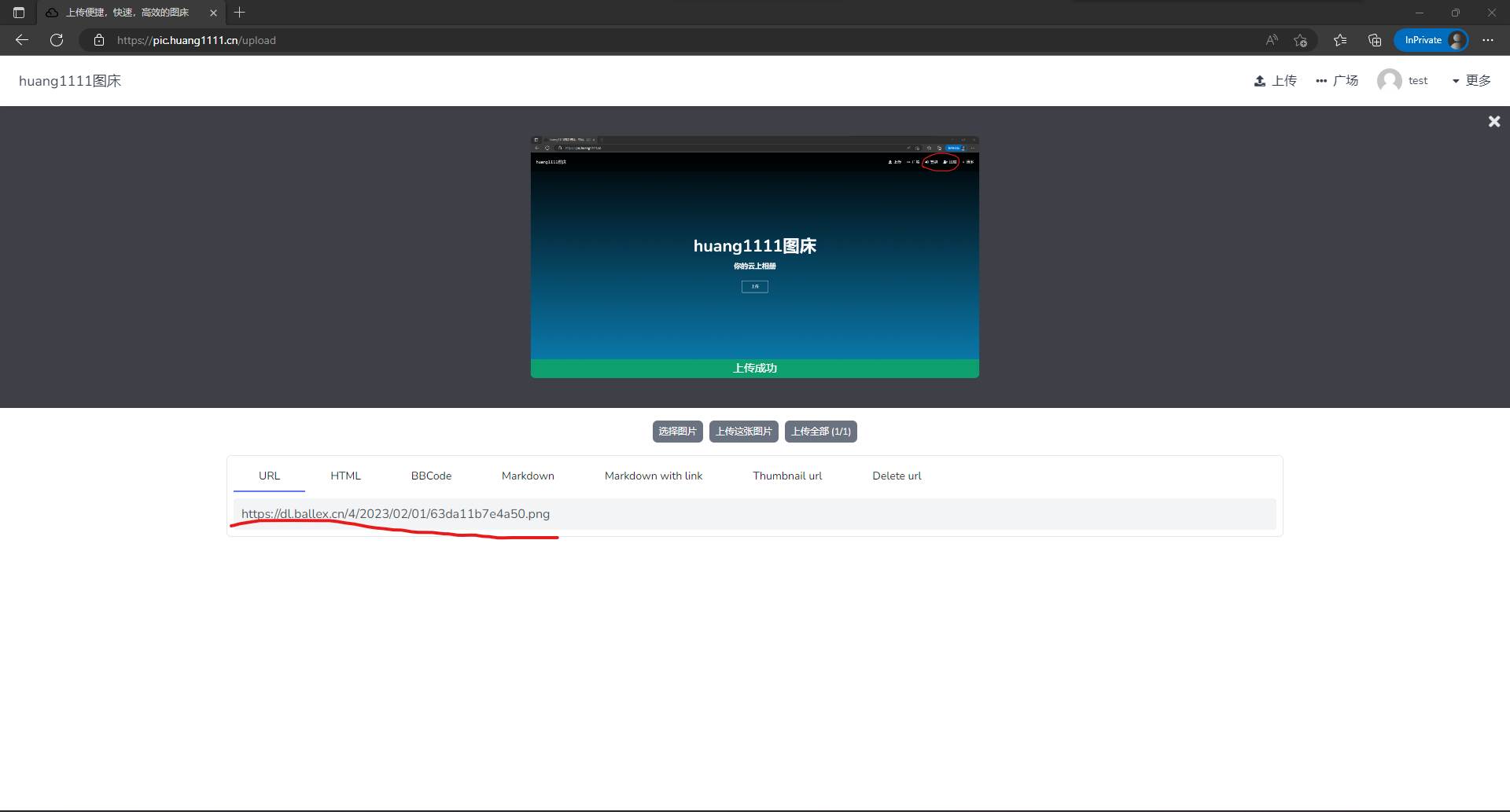Open a new browser tab

click(x=240, y=13)
